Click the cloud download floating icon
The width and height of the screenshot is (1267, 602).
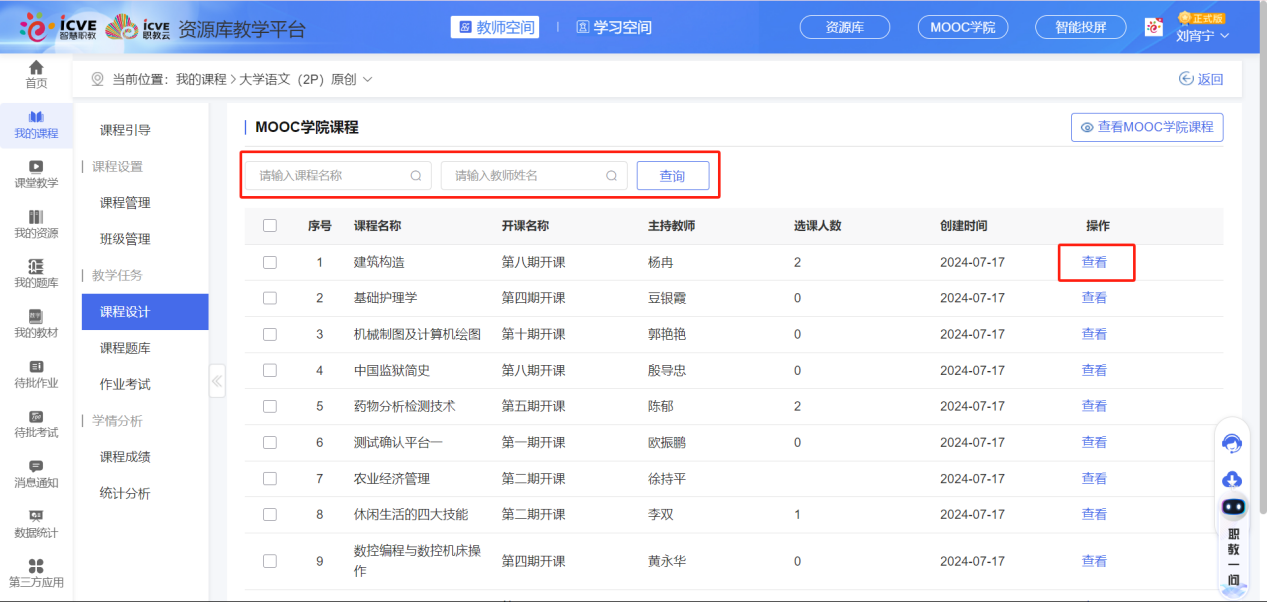pyautogui.click(x=1232, y=479)
